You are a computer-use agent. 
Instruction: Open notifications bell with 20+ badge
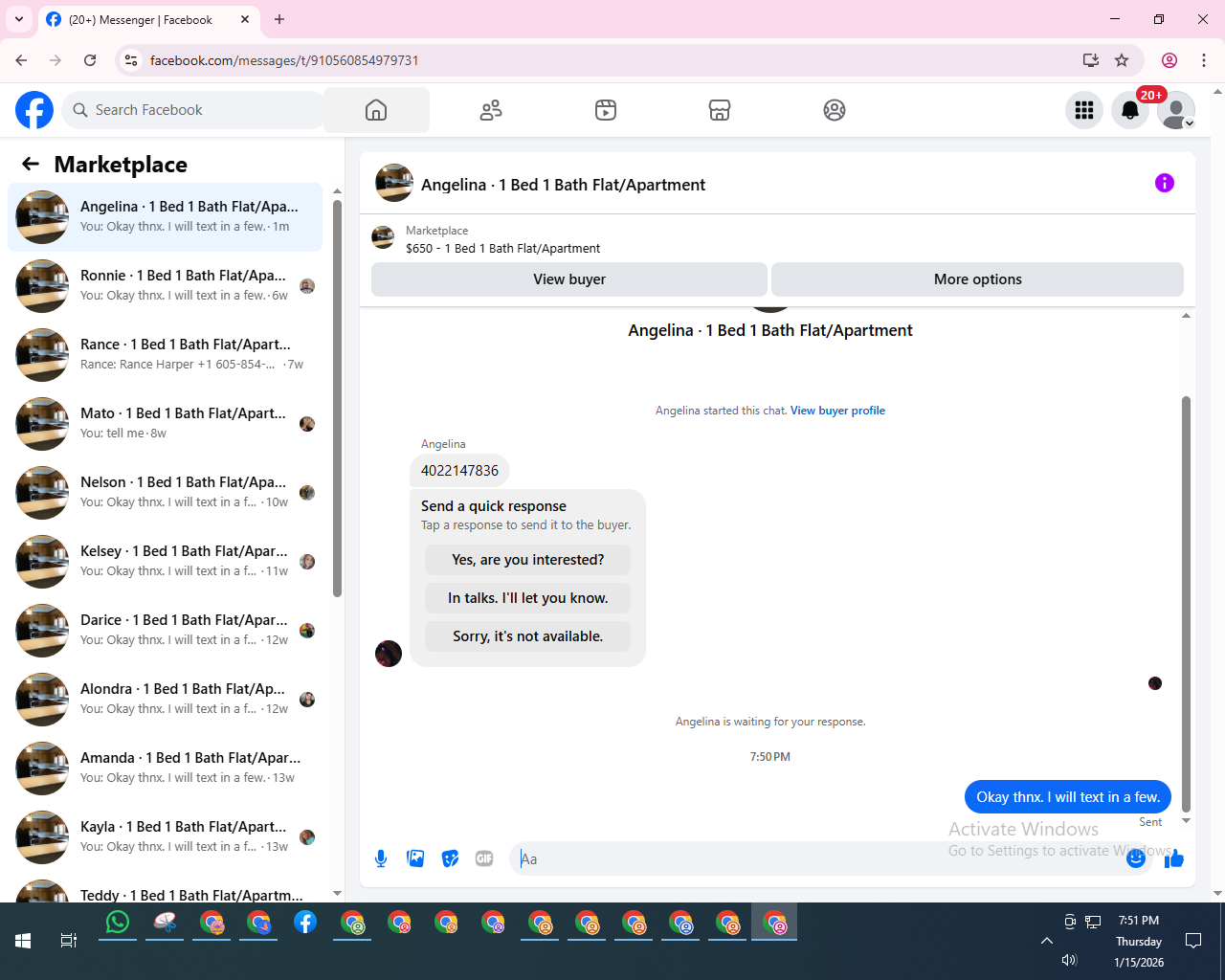[1130, 110]
